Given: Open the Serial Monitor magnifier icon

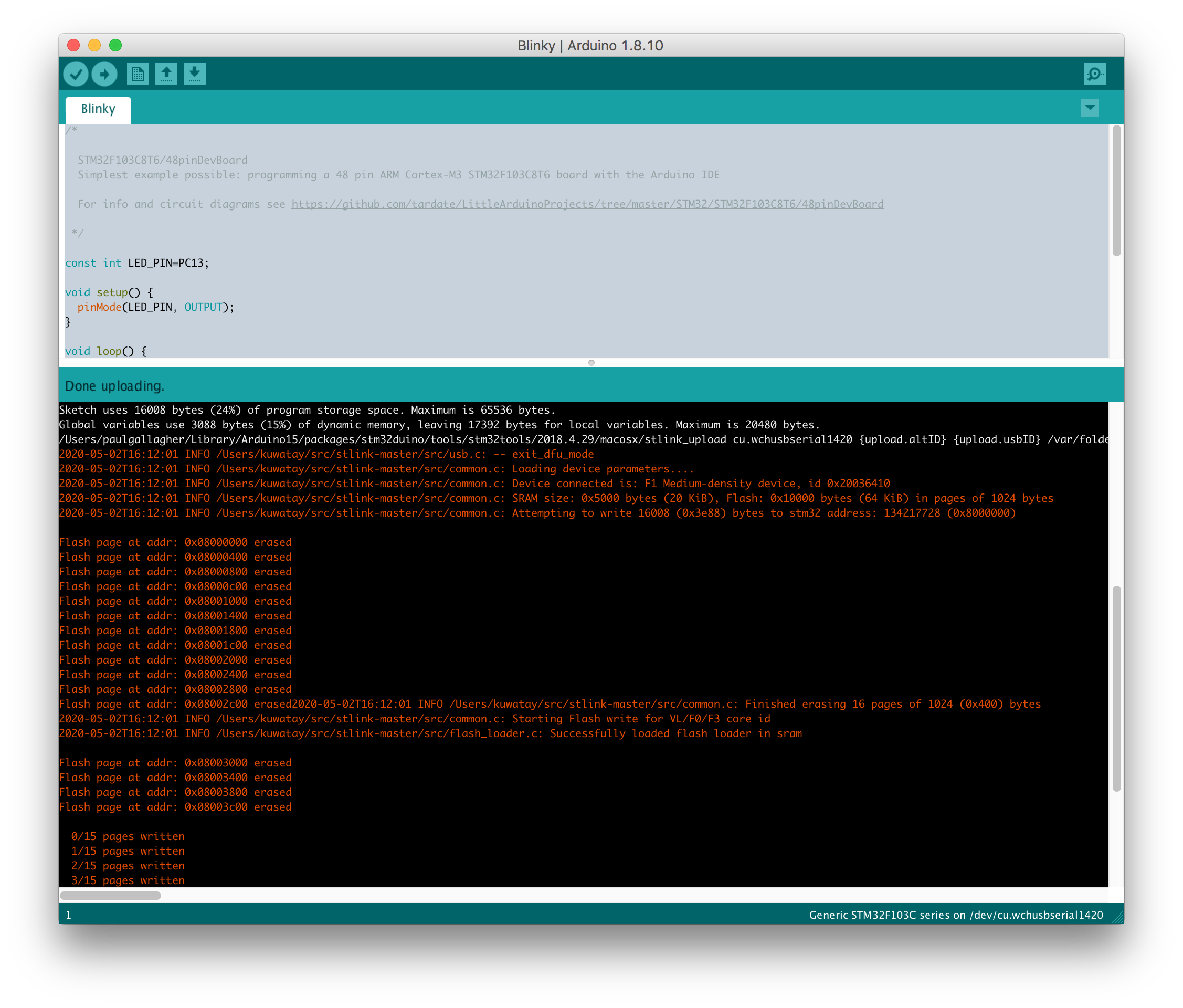Looking at the screenshot, I should 1094,73.
